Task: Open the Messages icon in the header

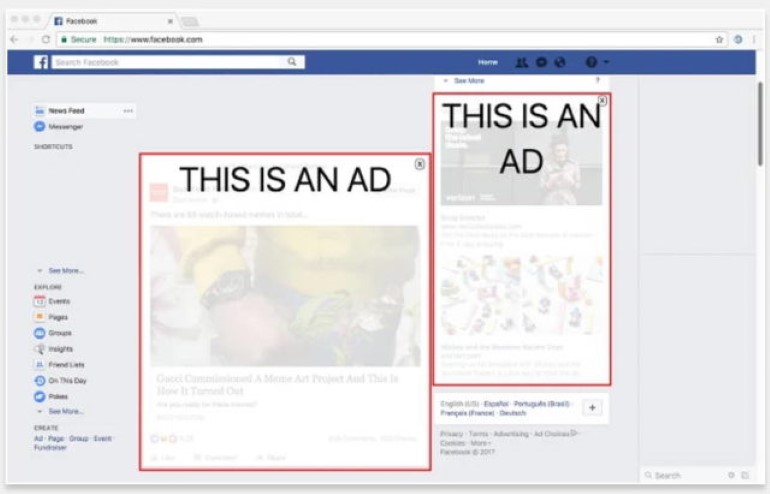Action: 540,62
